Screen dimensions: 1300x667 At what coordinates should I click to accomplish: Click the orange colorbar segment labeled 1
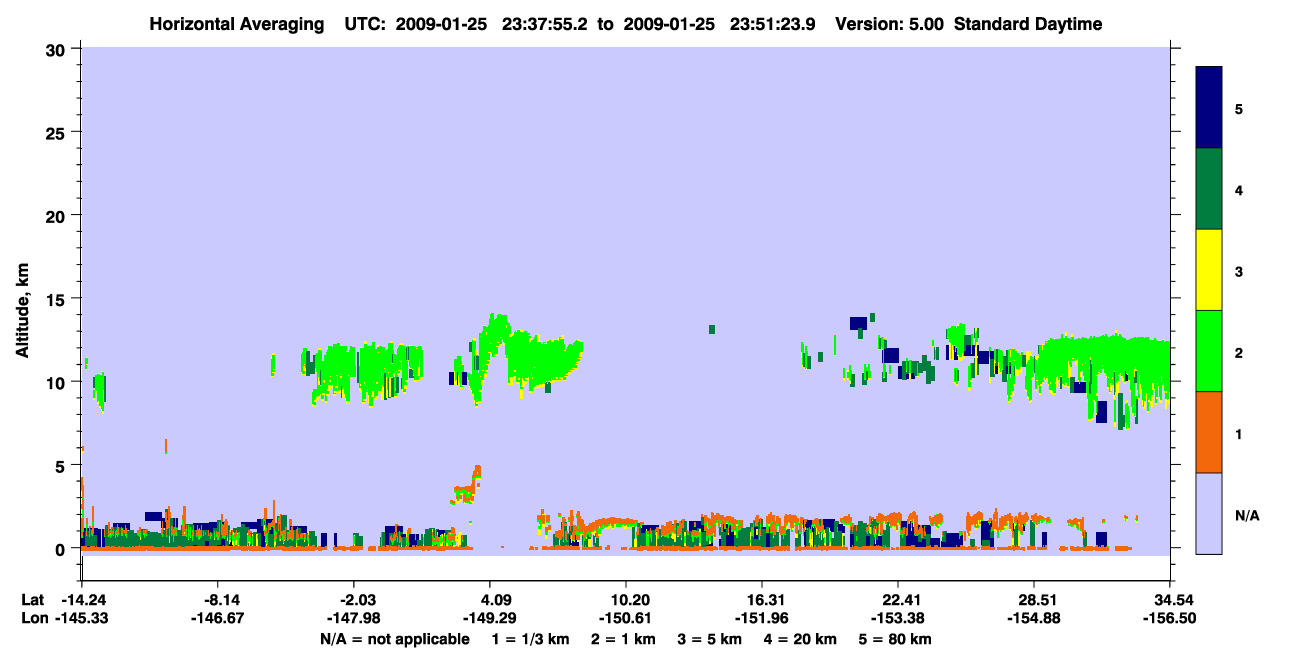point(1209,432)
